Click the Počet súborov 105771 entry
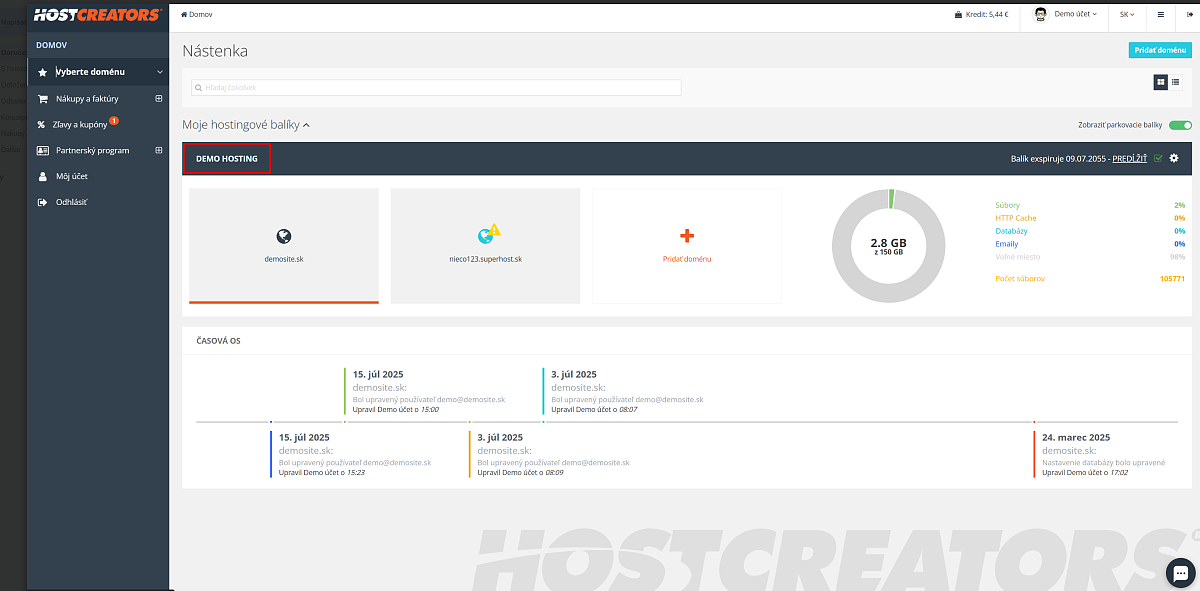1200x591 pixels. (x=1090, y=278)
